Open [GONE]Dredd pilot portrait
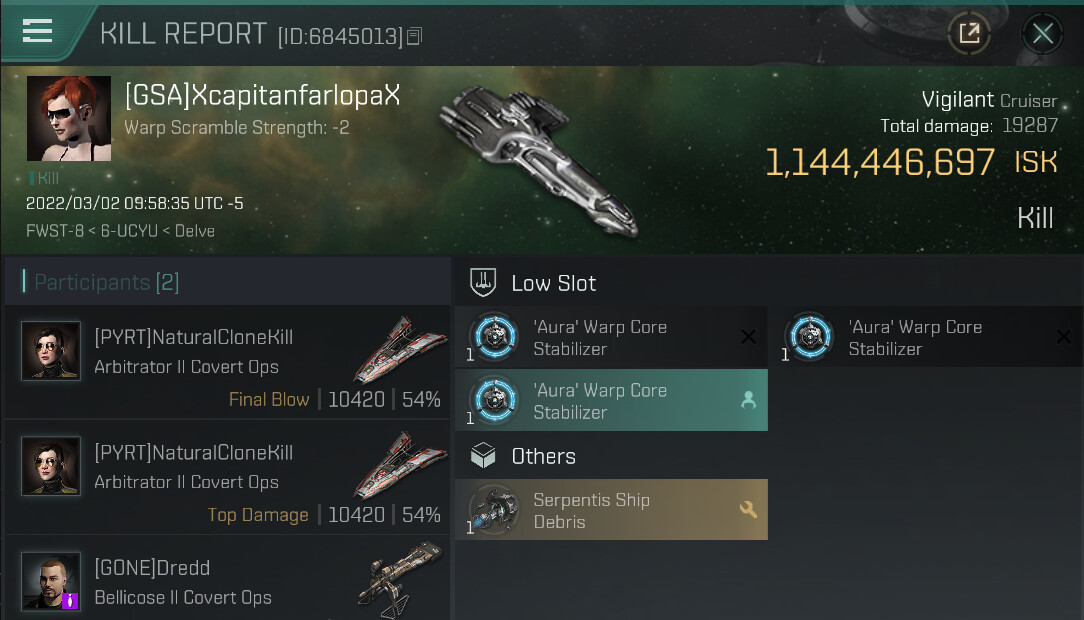This screenshot has height=620, width=1084. (x=51, y=581)
